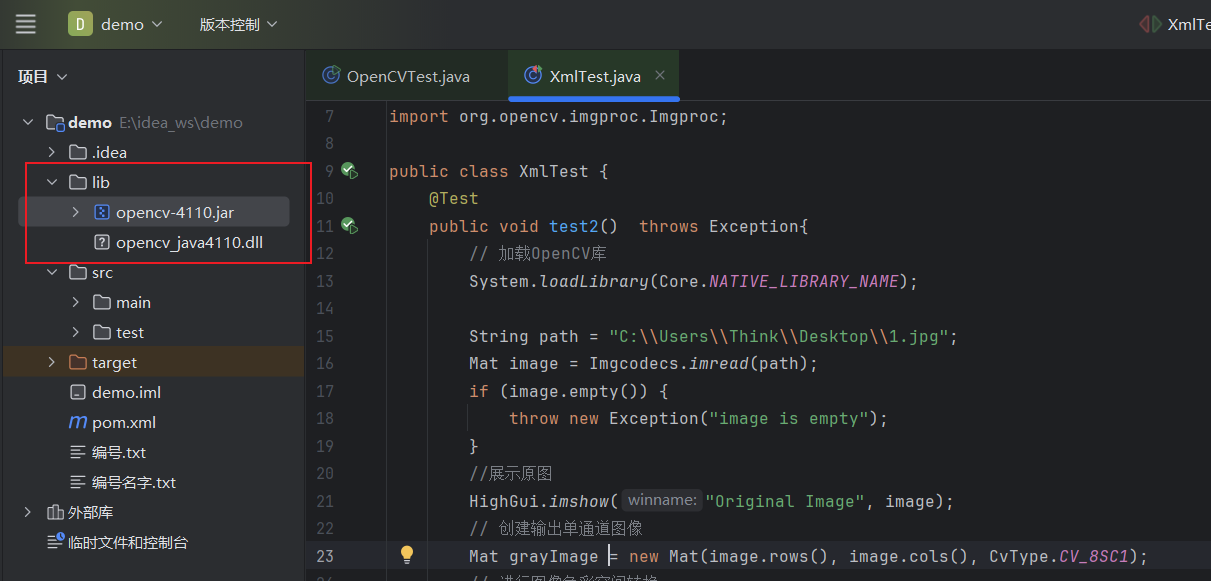Select the pom.xml Maven file
Image resolution: width=1211 pixels, height=581 pixels.
pos(112,422)
